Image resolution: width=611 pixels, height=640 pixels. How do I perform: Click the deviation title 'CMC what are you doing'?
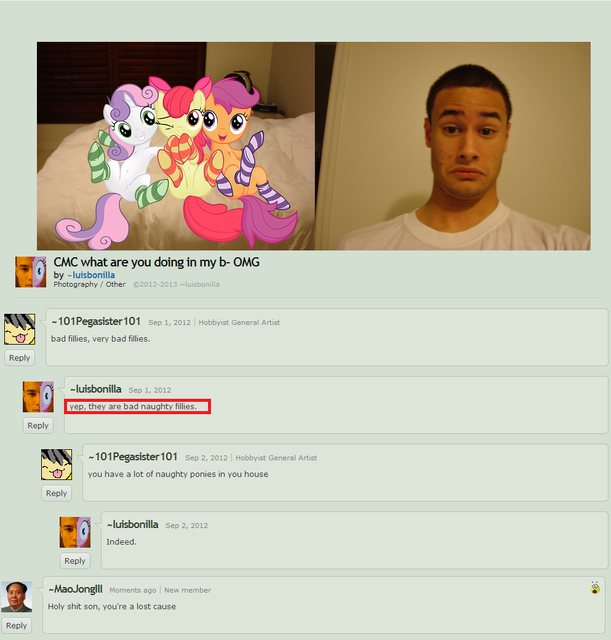pos(157,262)
